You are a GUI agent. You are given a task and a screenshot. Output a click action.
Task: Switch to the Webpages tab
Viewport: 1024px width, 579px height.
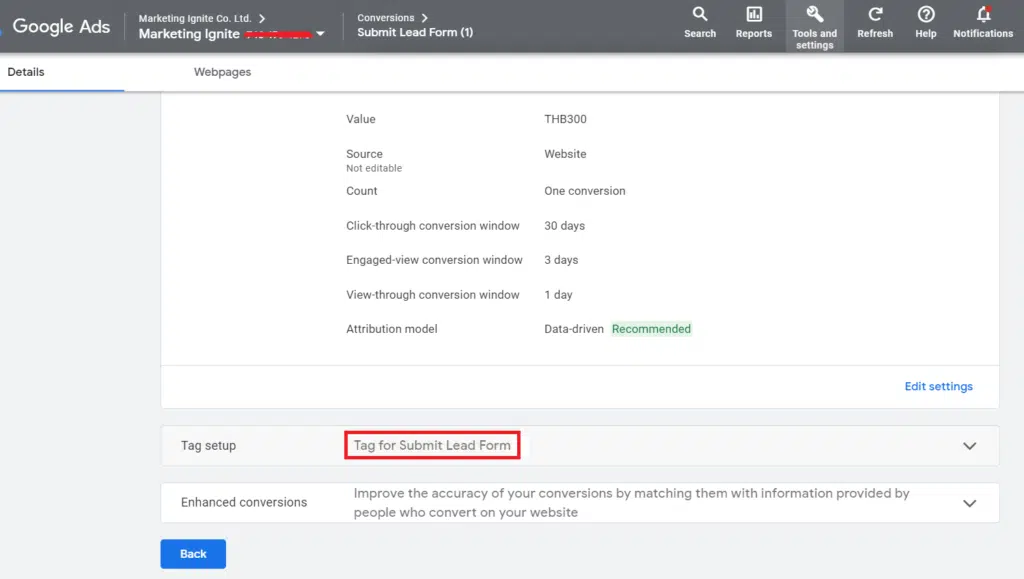point(222,72)
